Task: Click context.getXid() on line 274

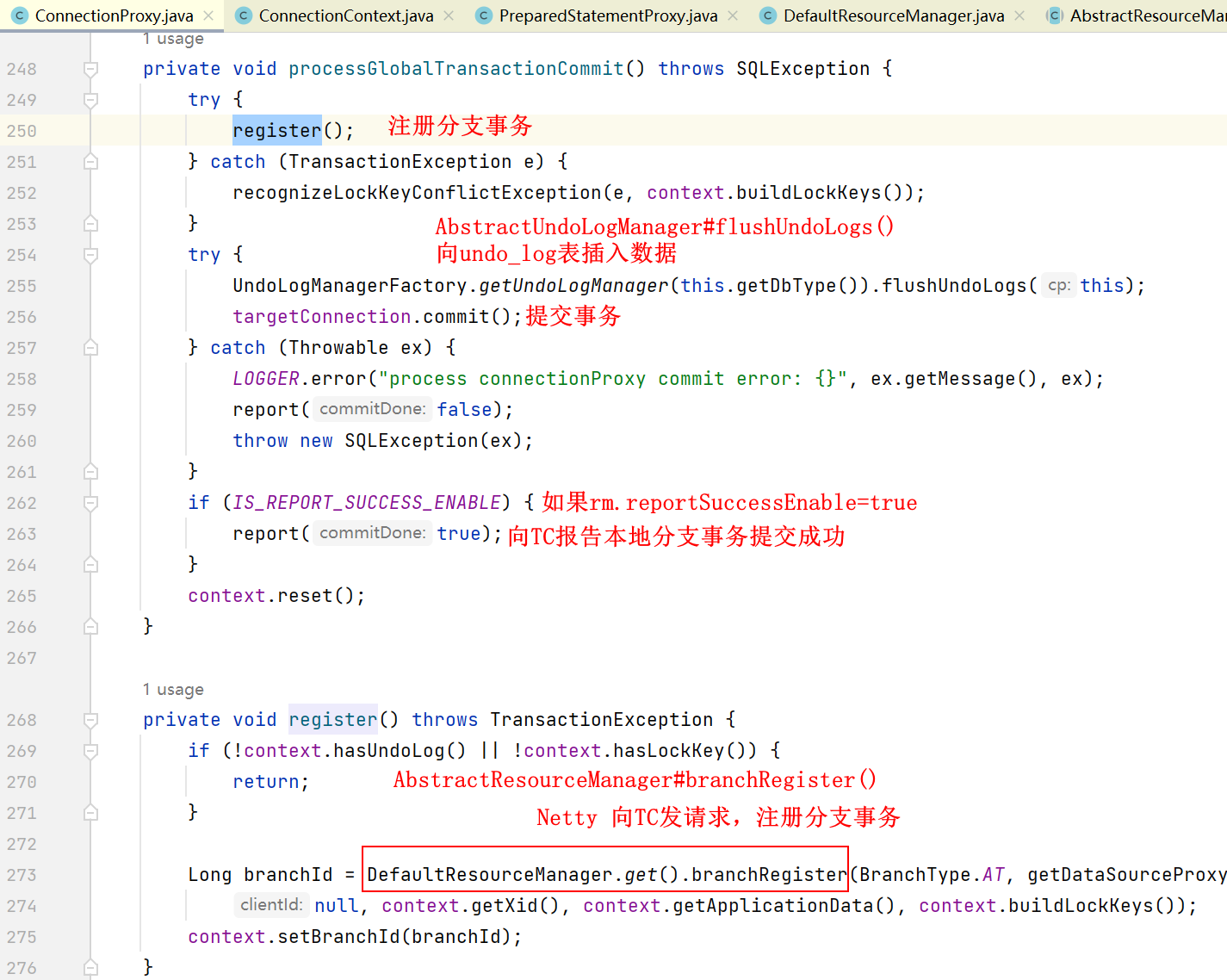Action: 471,906
